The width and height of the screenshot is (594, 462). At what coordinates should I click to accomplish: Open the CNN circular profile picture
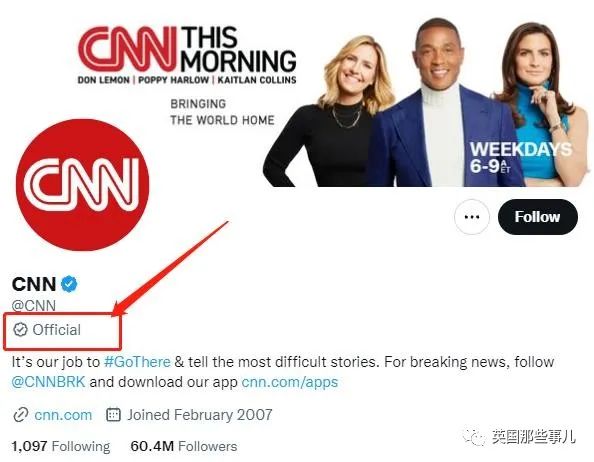point(83,185)
